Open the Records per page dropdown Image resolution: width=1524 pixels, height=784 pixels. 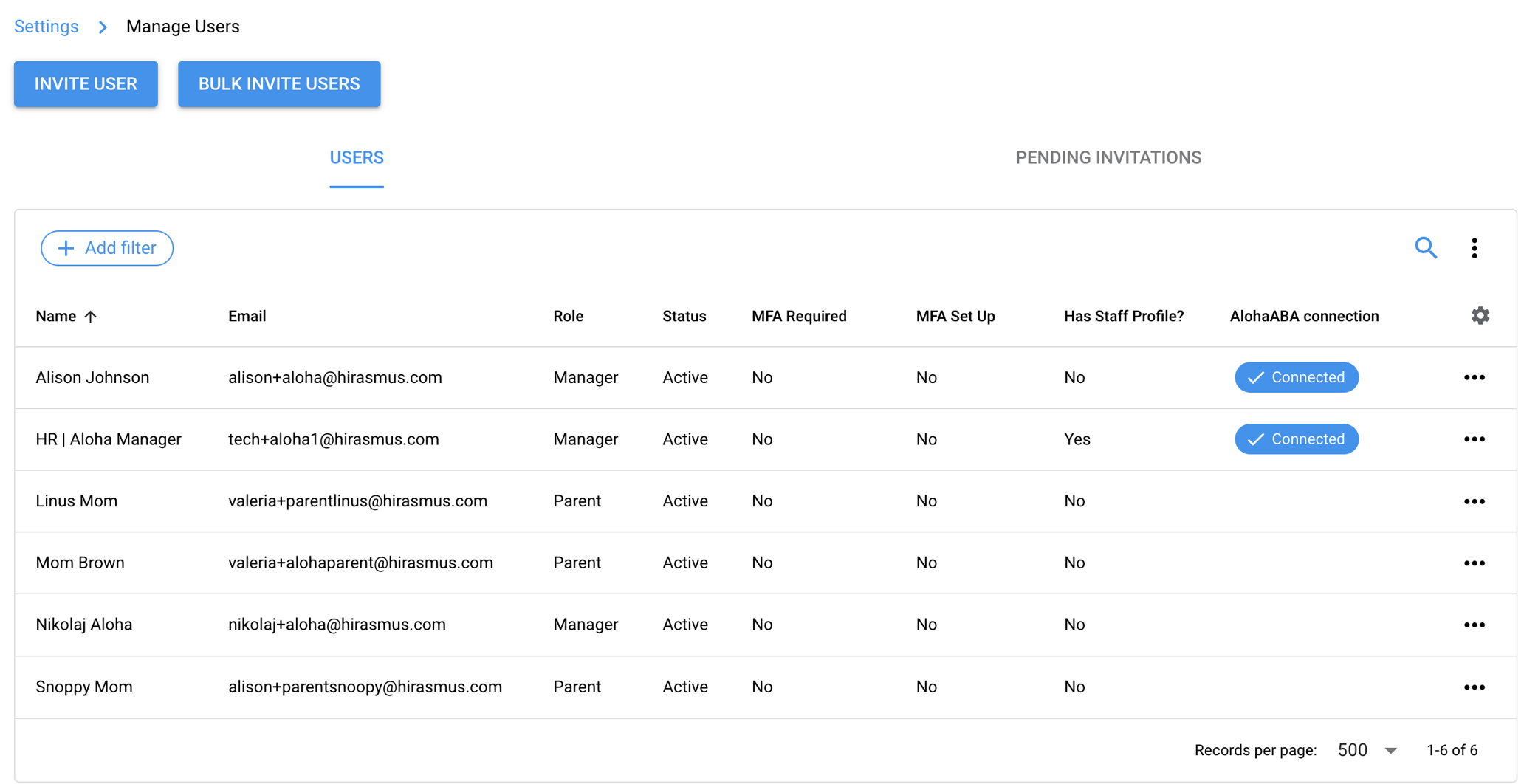tap(1367, 749)
